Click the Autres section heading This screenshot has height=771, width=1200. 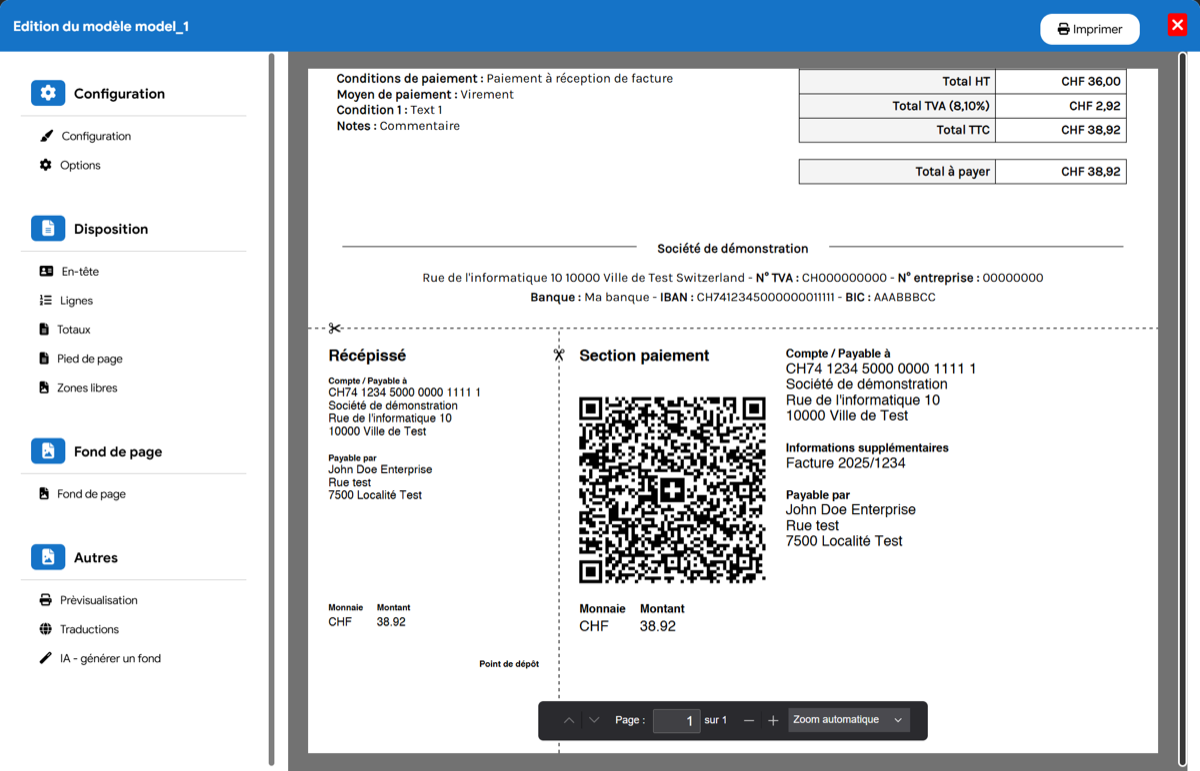tap(96, 557)
